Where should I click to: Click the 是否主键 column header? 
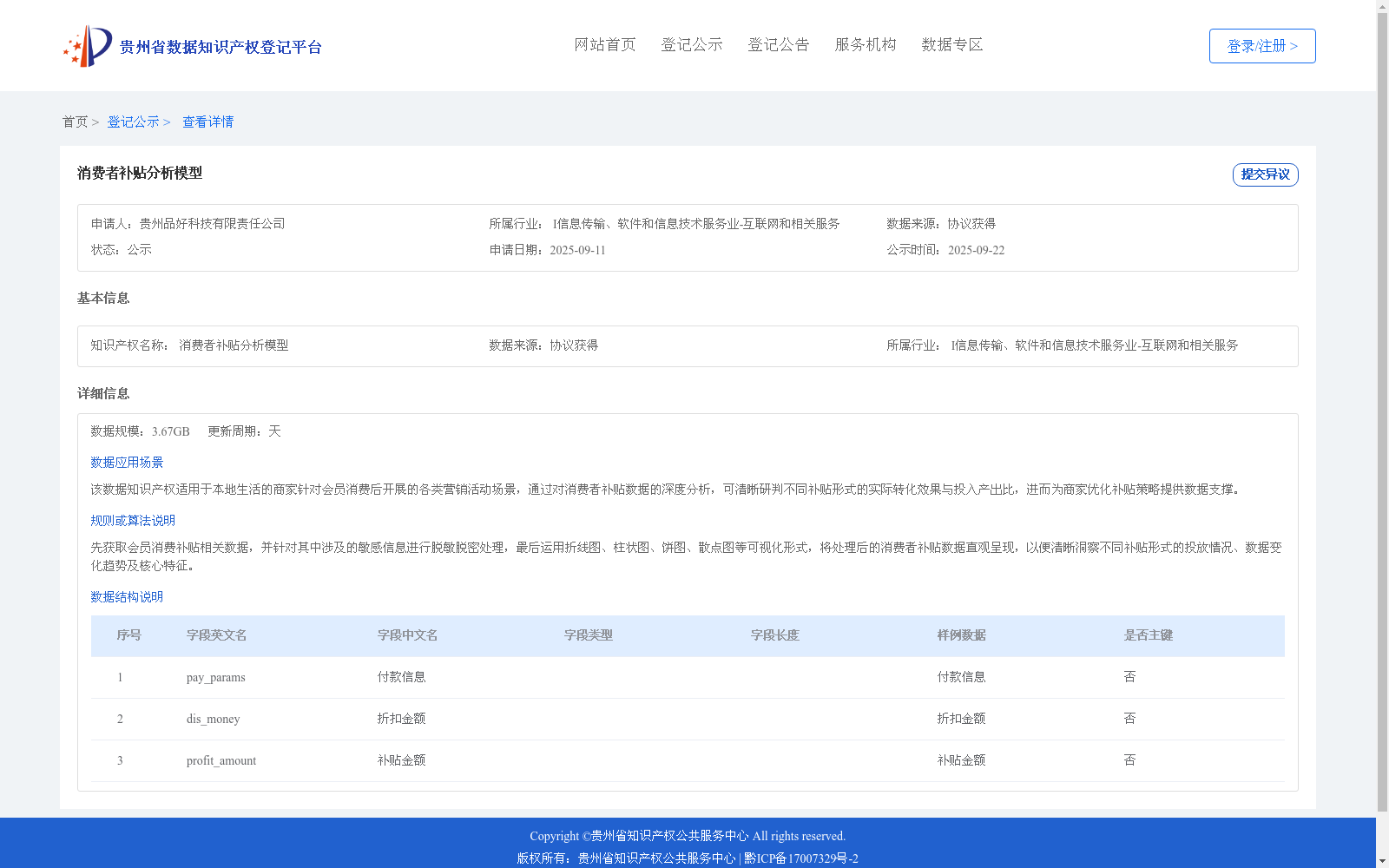pyautogui.click(x=1148, y=635)
